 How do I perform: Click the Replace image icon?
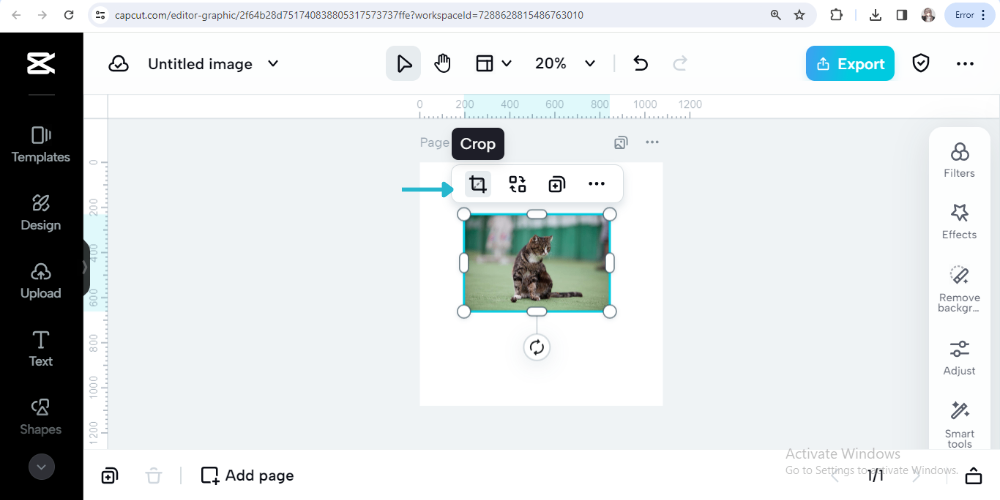[517, 184]
